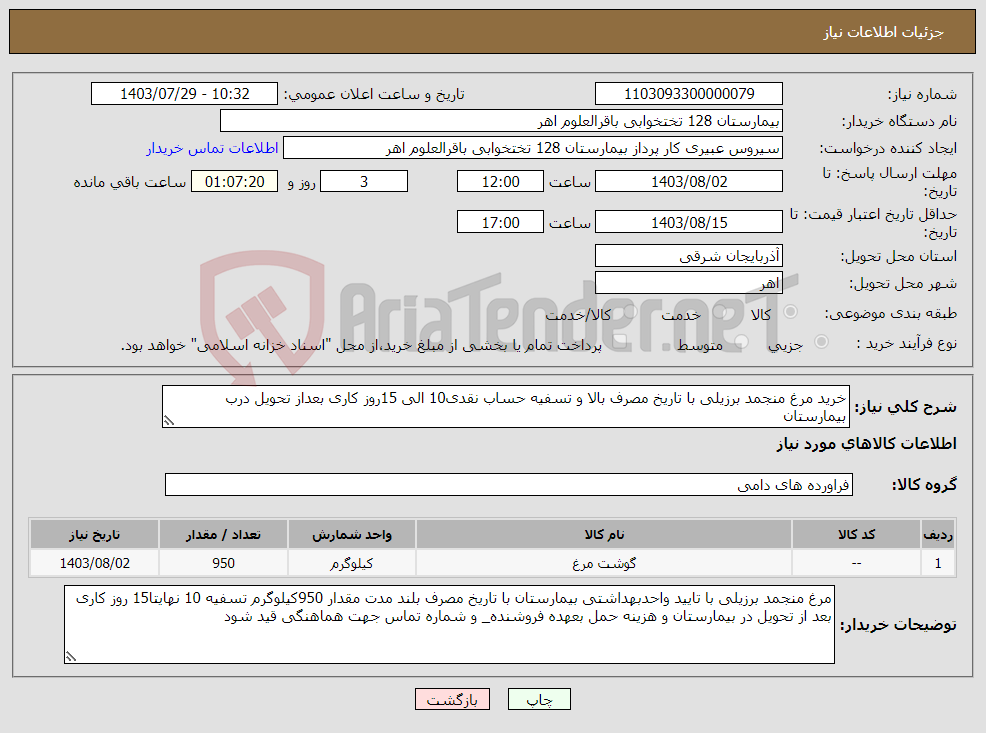Click the general description شرح کلی نیاز textarea
The image size is (986, 733).
point(506,407)
